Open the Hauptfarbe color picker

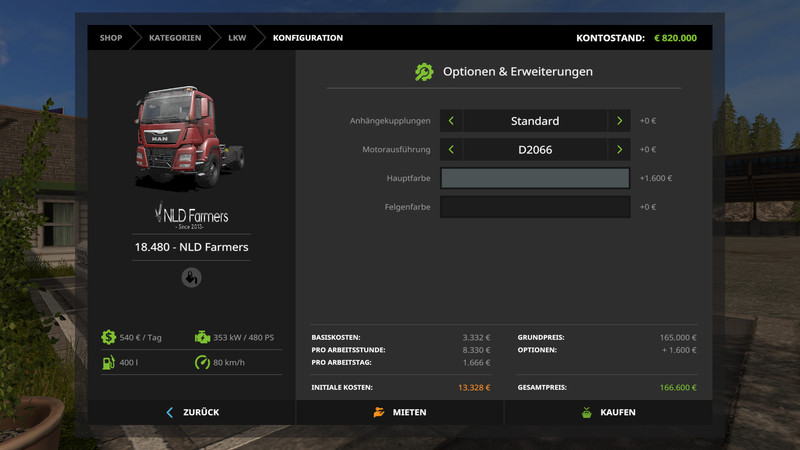click(535, 178)
